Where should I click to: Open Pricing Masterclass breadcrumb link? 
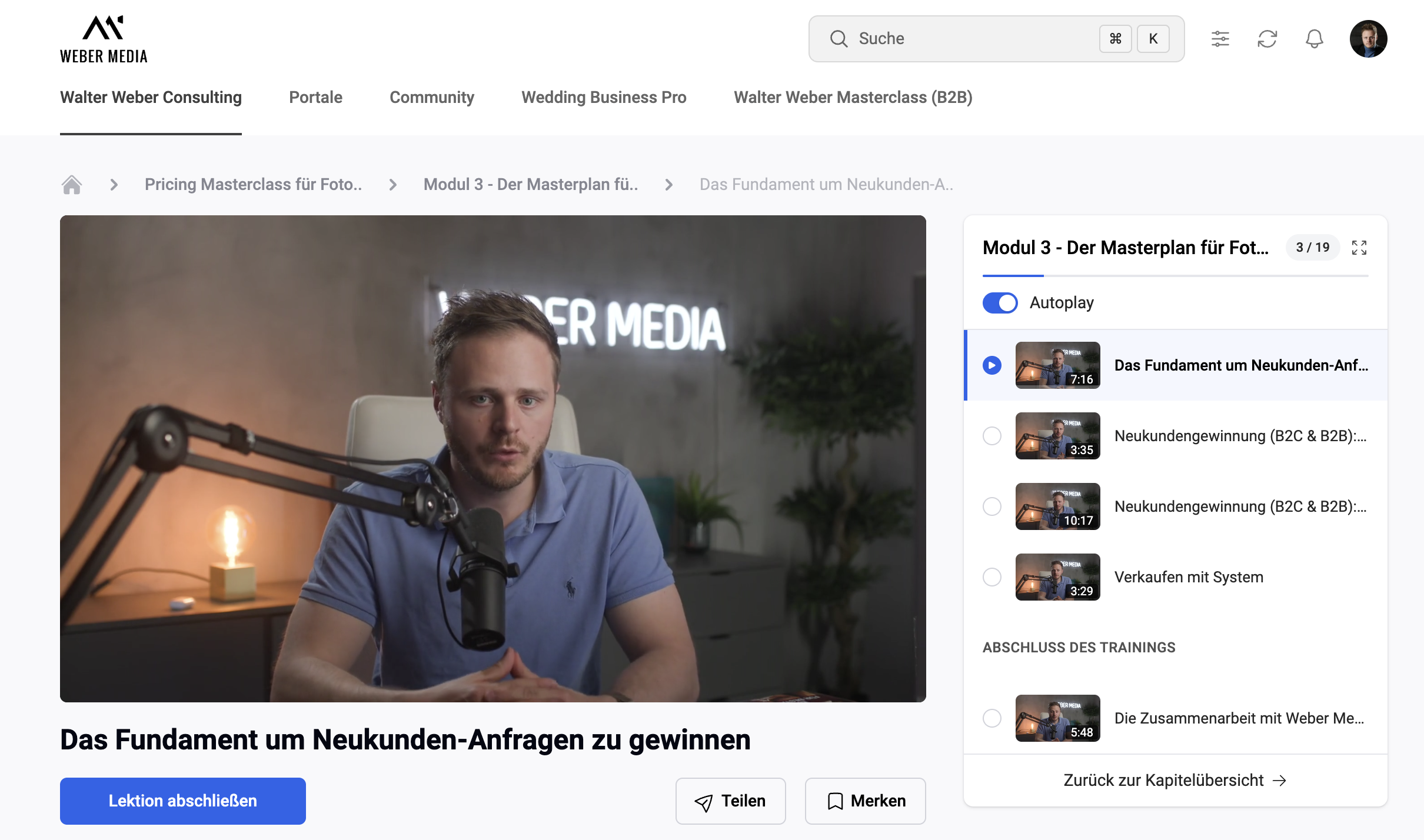pos(253,185)
